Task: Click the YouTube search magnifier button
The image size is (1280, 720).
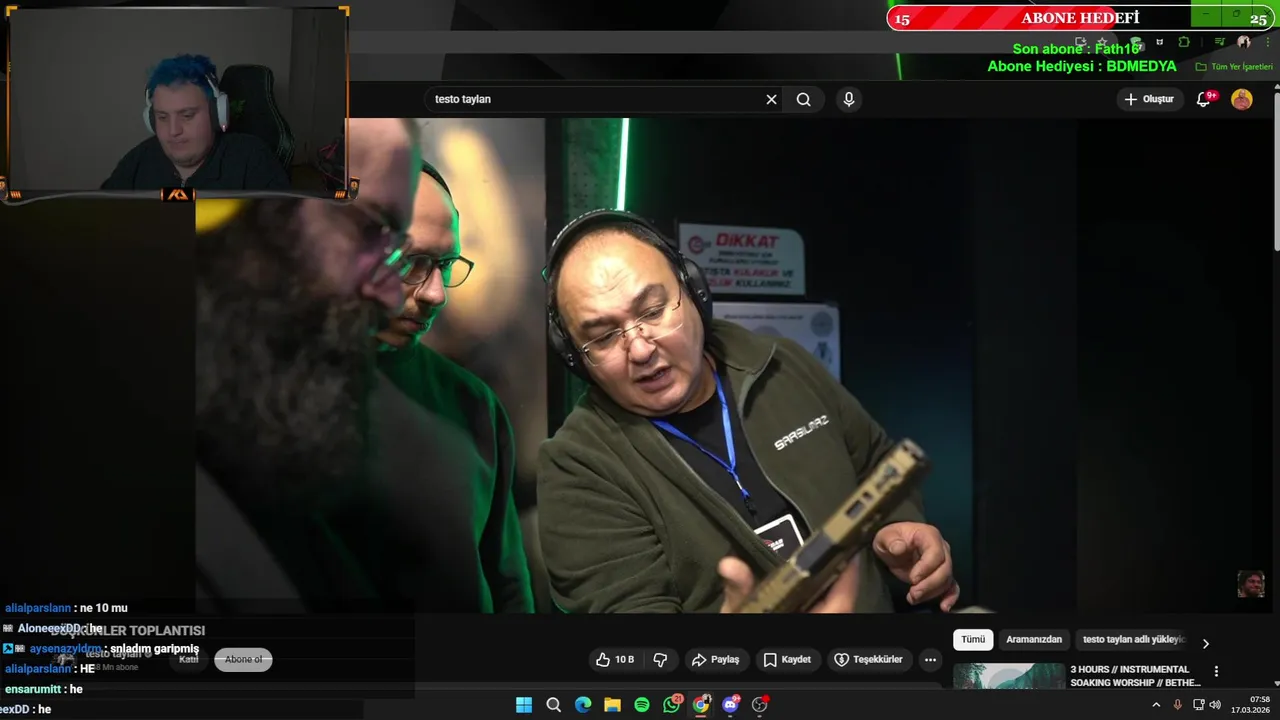Action: 803,99
